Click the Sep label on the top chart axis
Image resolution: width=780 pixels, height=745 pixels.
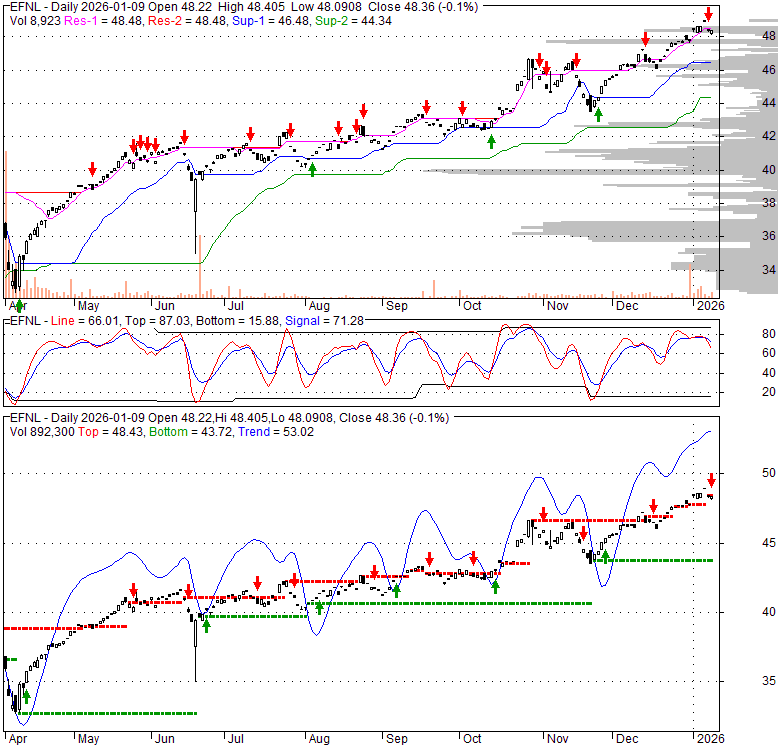[x=396, y=305]
